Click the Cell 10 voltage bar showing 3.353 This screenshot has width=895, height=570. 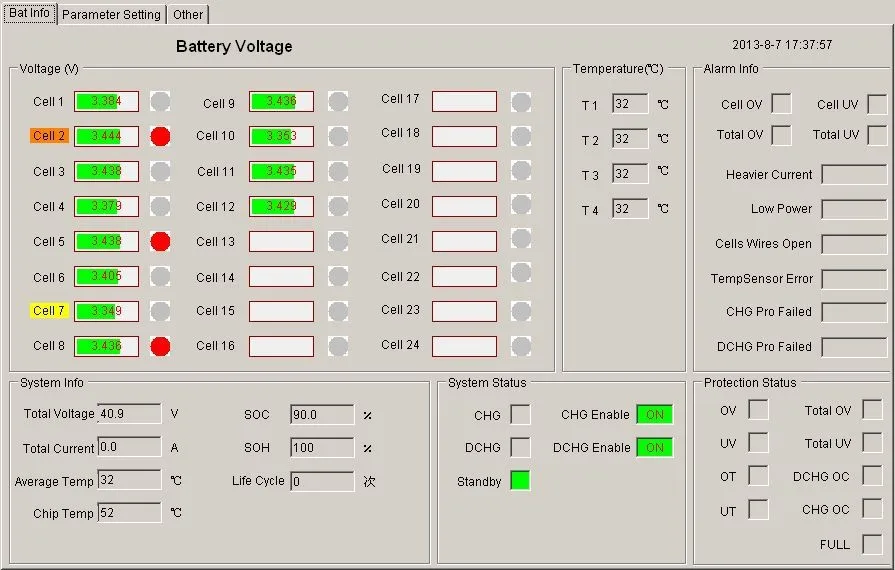[x=281, y=136]
